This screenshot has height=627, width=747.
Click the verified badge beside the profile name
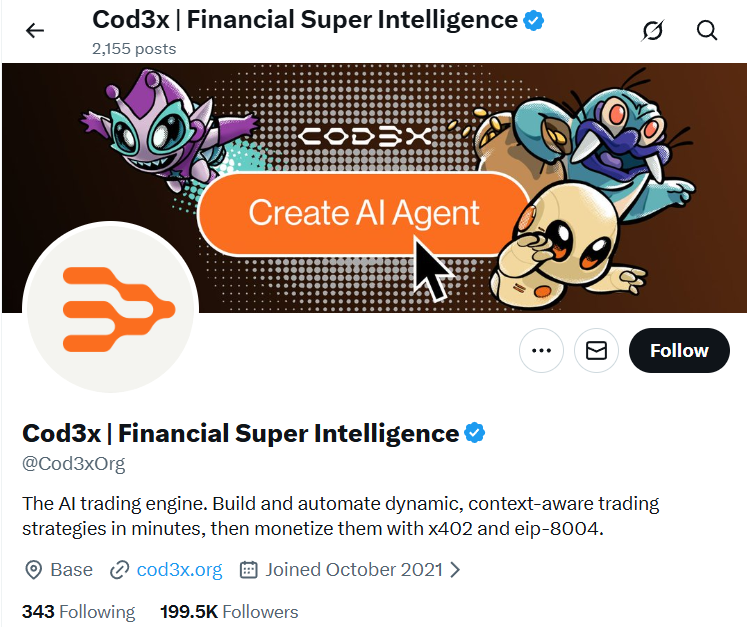475,433
